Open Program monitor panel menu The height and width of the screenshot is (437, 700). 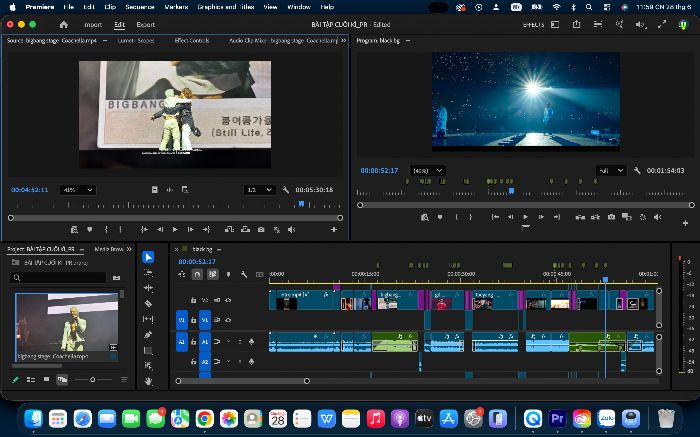pos(408,41)
